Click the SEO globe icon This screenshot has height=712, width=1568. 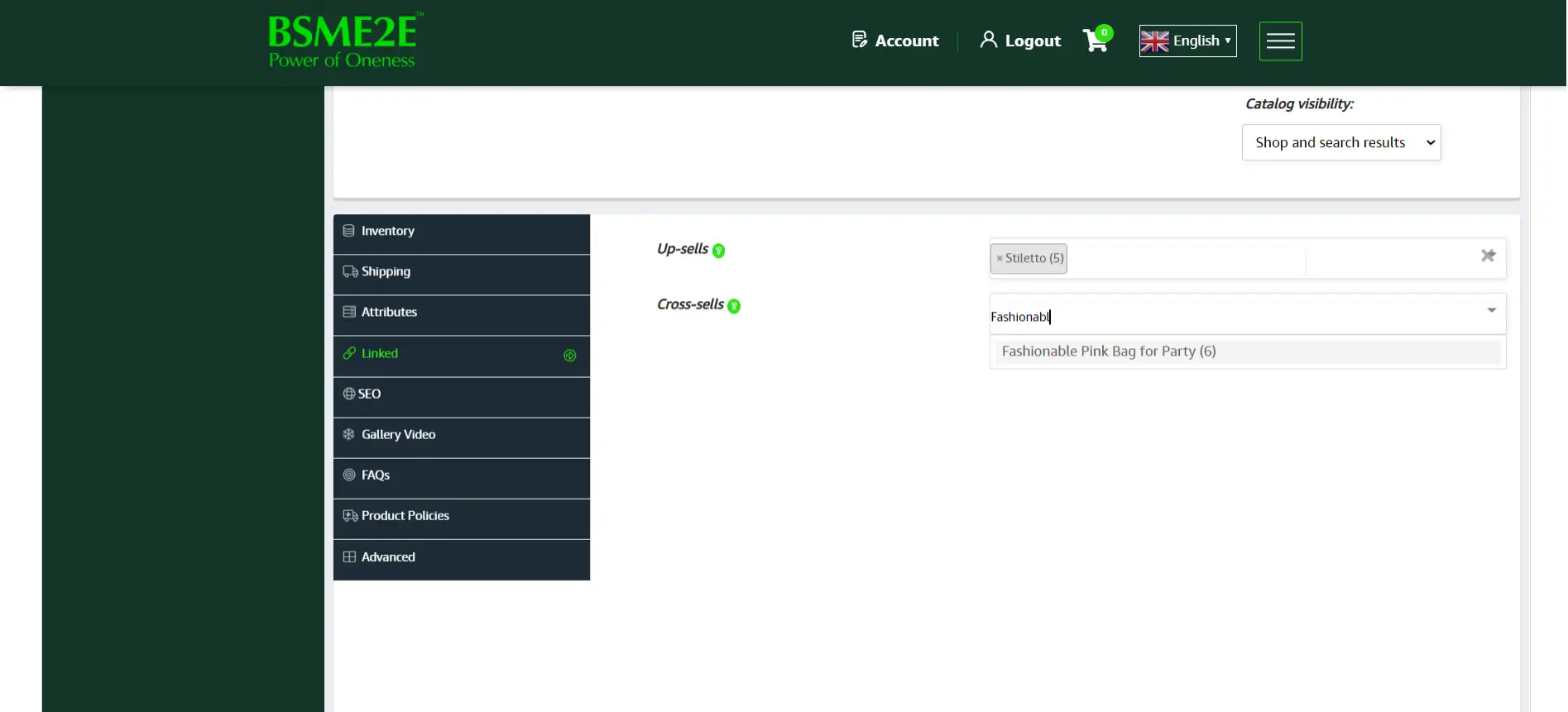(349, 394)
